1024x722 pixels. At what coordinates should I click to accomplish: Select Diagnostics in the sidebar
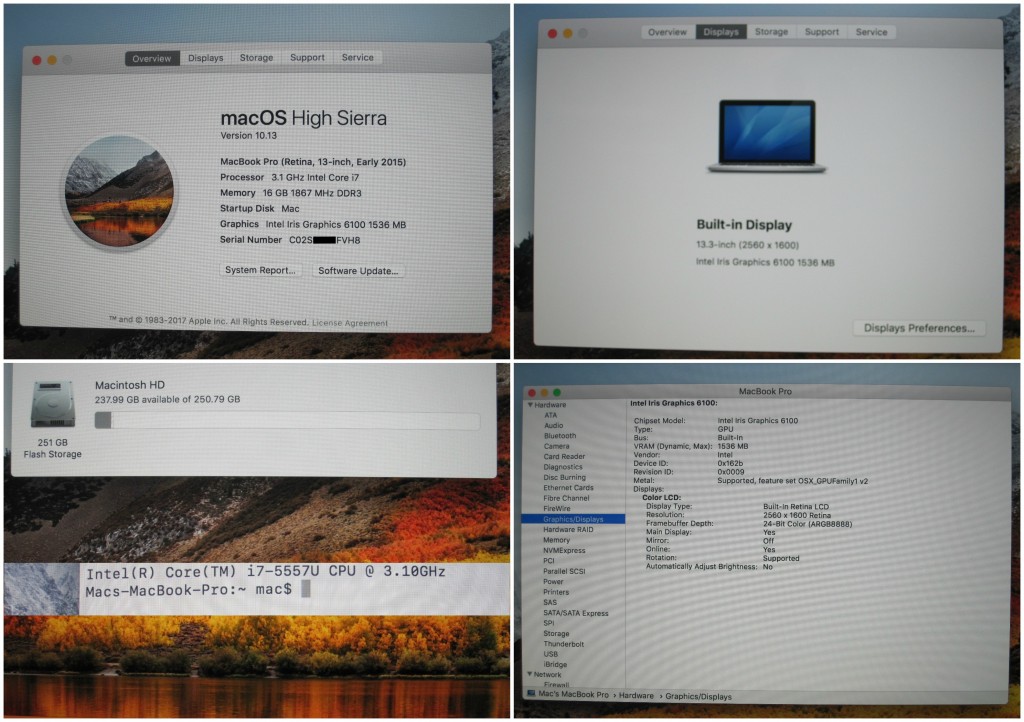[x=563, y=467]
